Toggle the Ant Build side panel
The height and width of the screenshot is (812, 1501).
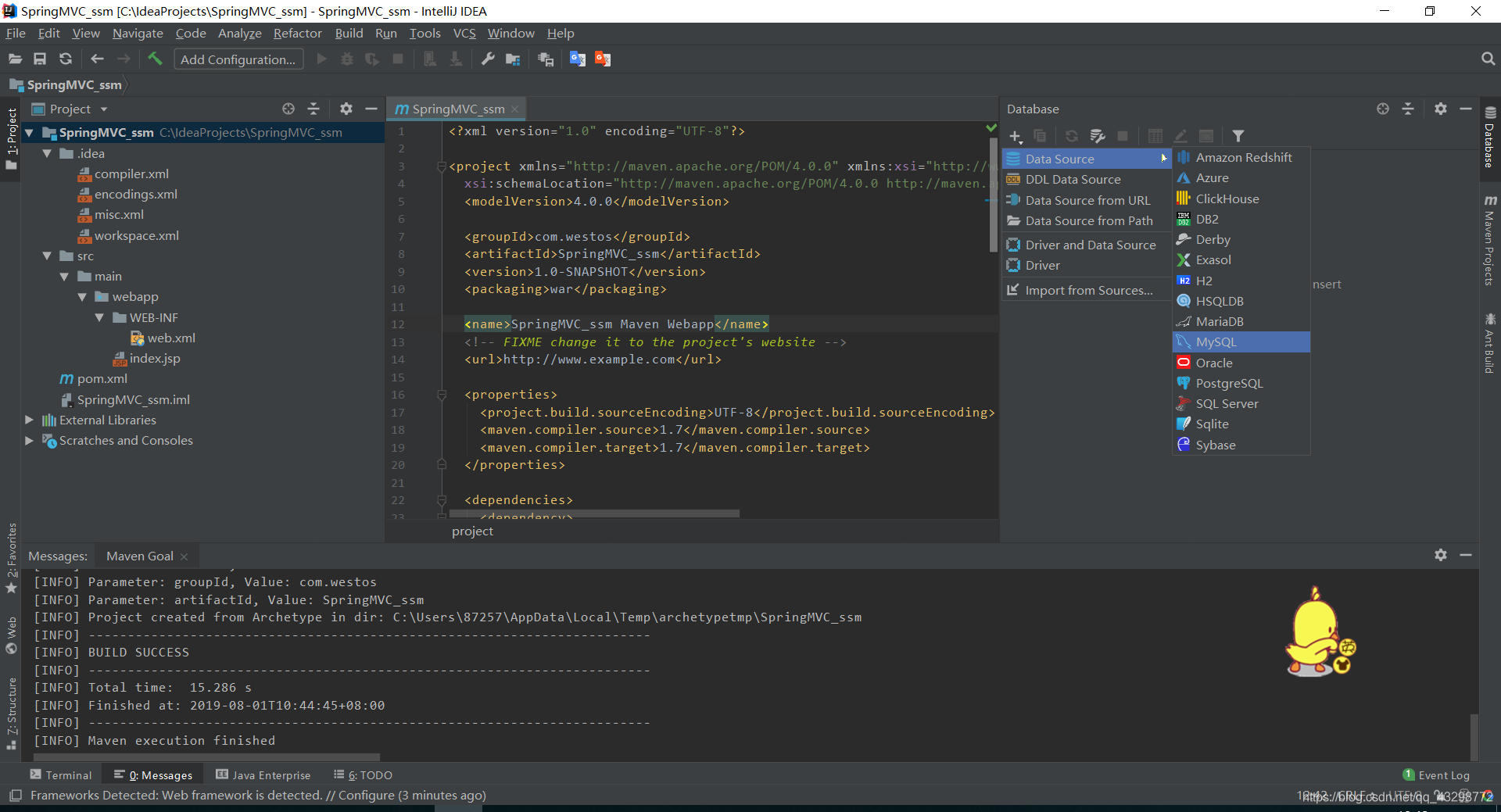click(x=1489, y=343)
